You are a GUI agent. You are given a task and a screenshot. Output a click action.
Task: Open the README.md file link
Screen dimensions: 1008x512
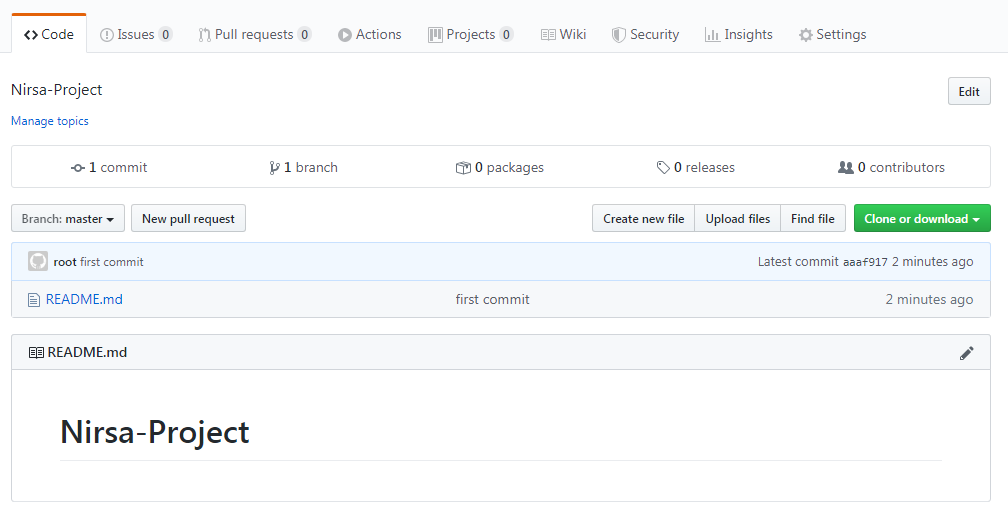click(84, 299)
